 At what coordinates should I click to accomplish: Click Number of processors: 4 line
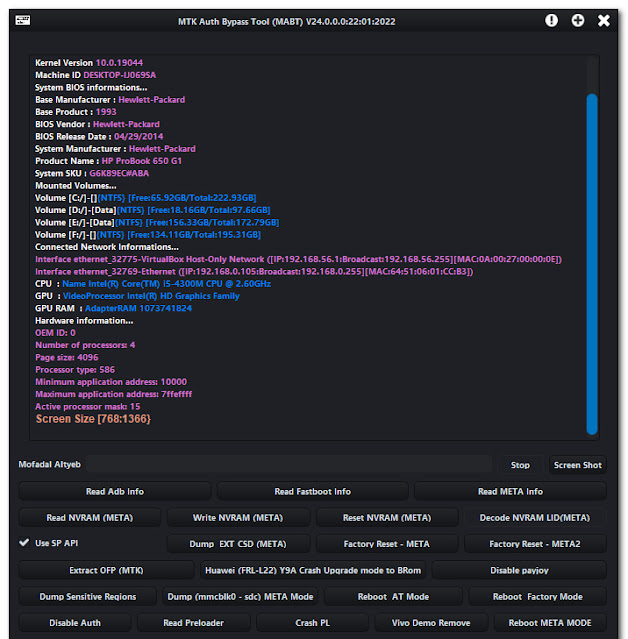click(85, 345)
